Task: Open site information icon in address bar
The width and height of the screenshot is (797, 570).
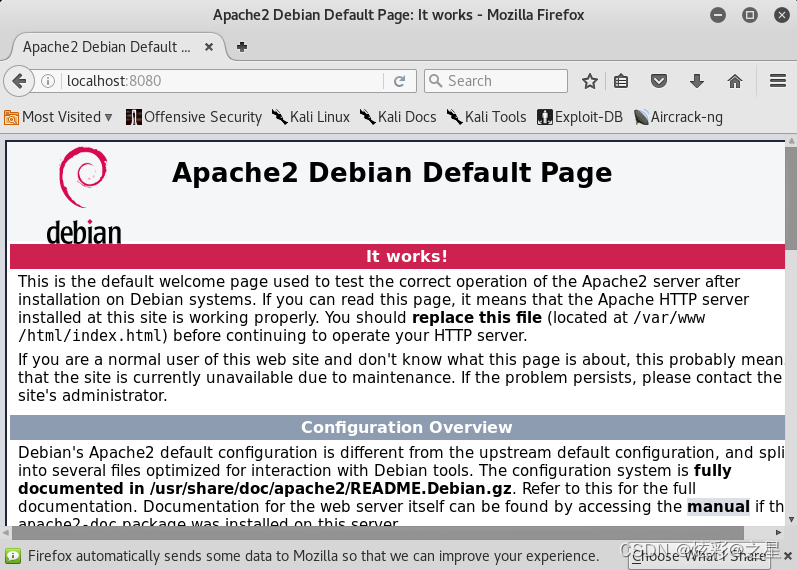Action: (48, 81)
